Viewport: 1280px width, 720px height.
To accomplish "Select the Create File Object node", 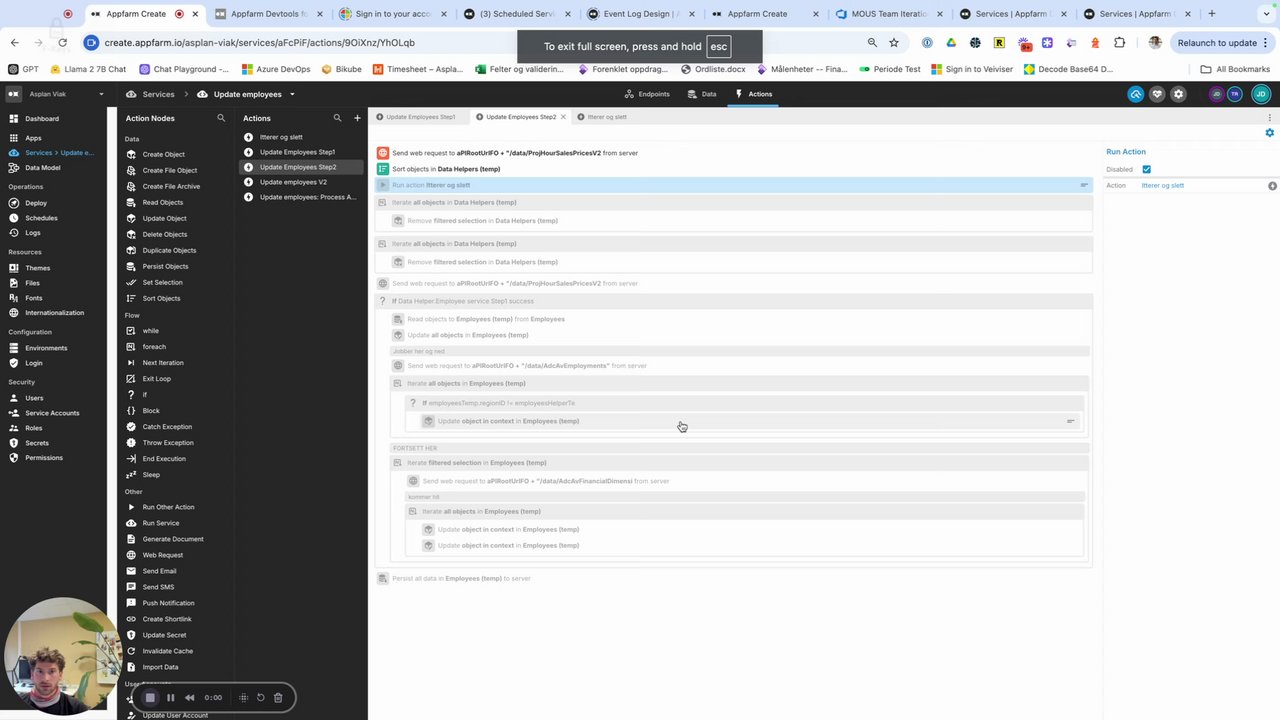I will pos(169,170).
